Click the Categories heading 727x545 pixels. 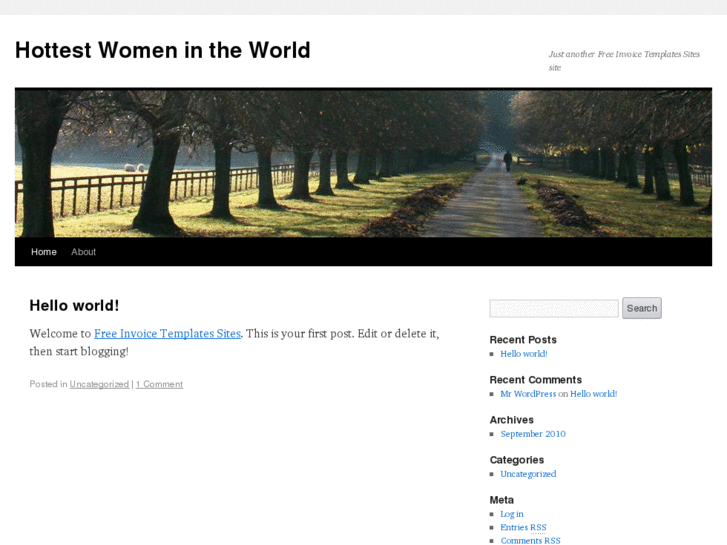(x=517, y=460)
